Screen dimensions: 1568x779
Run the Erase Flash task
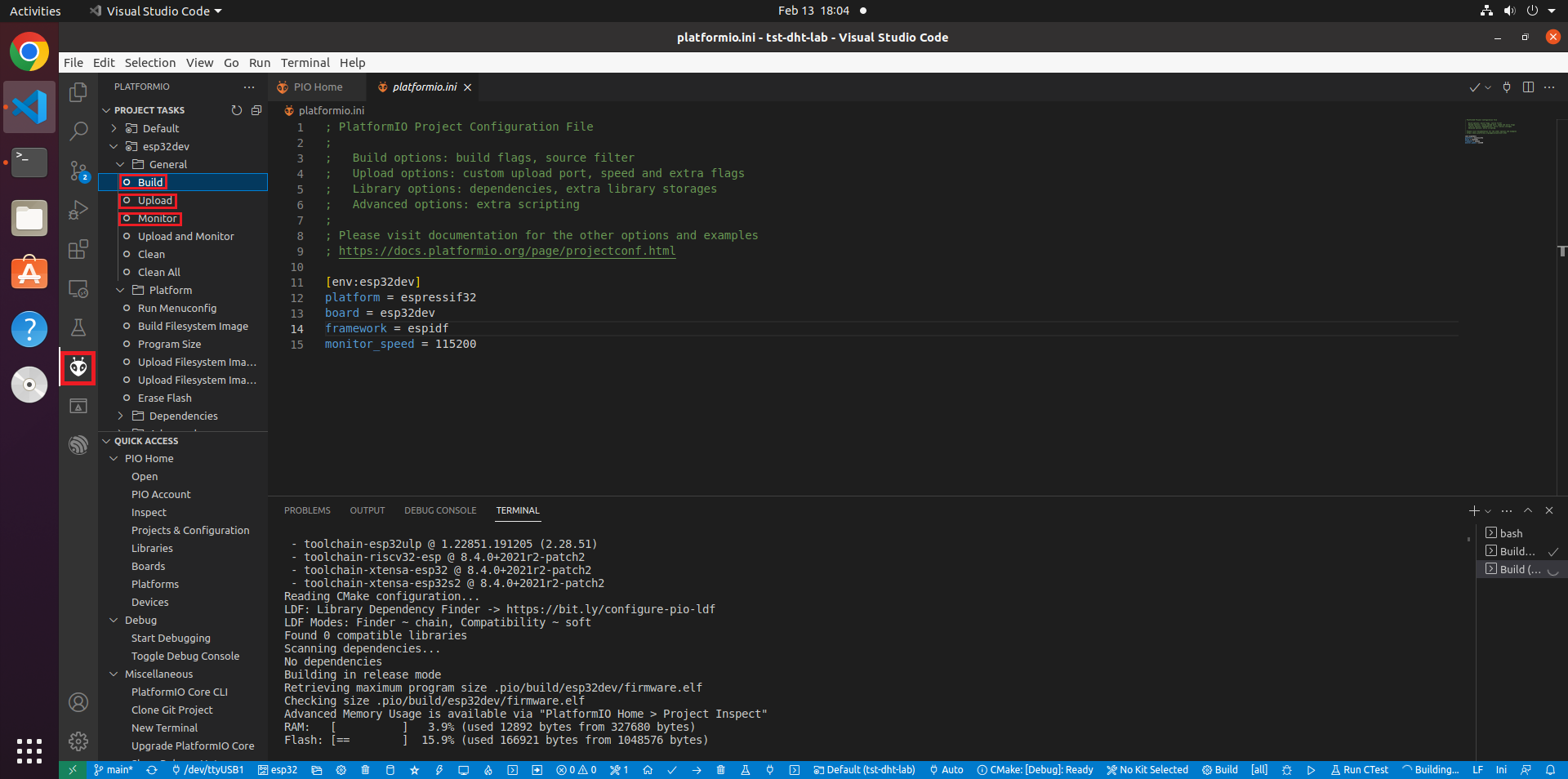tap(165, 398)
